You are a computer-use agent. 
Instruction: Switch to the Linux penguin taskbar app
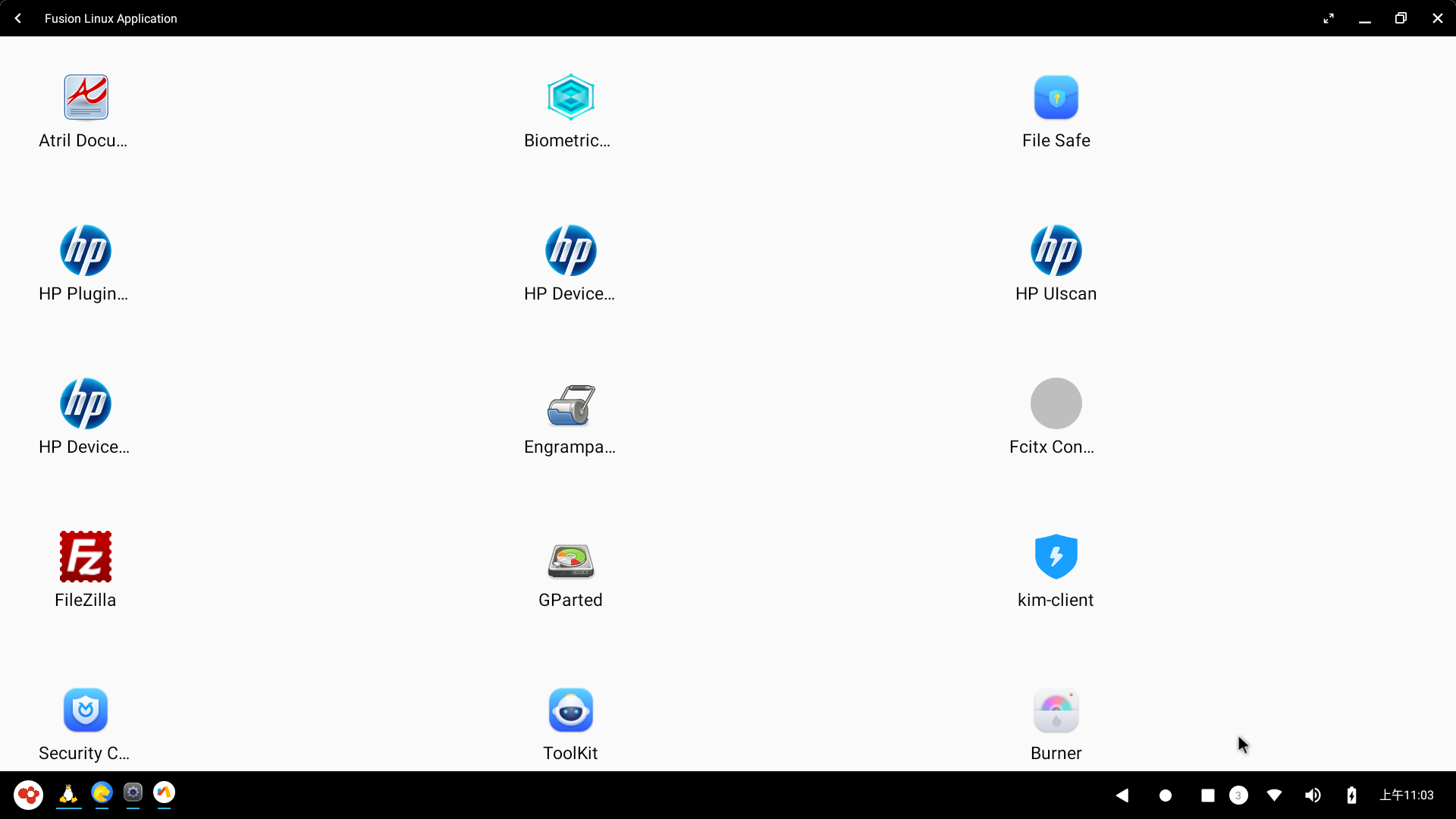[x=68, y=793]
